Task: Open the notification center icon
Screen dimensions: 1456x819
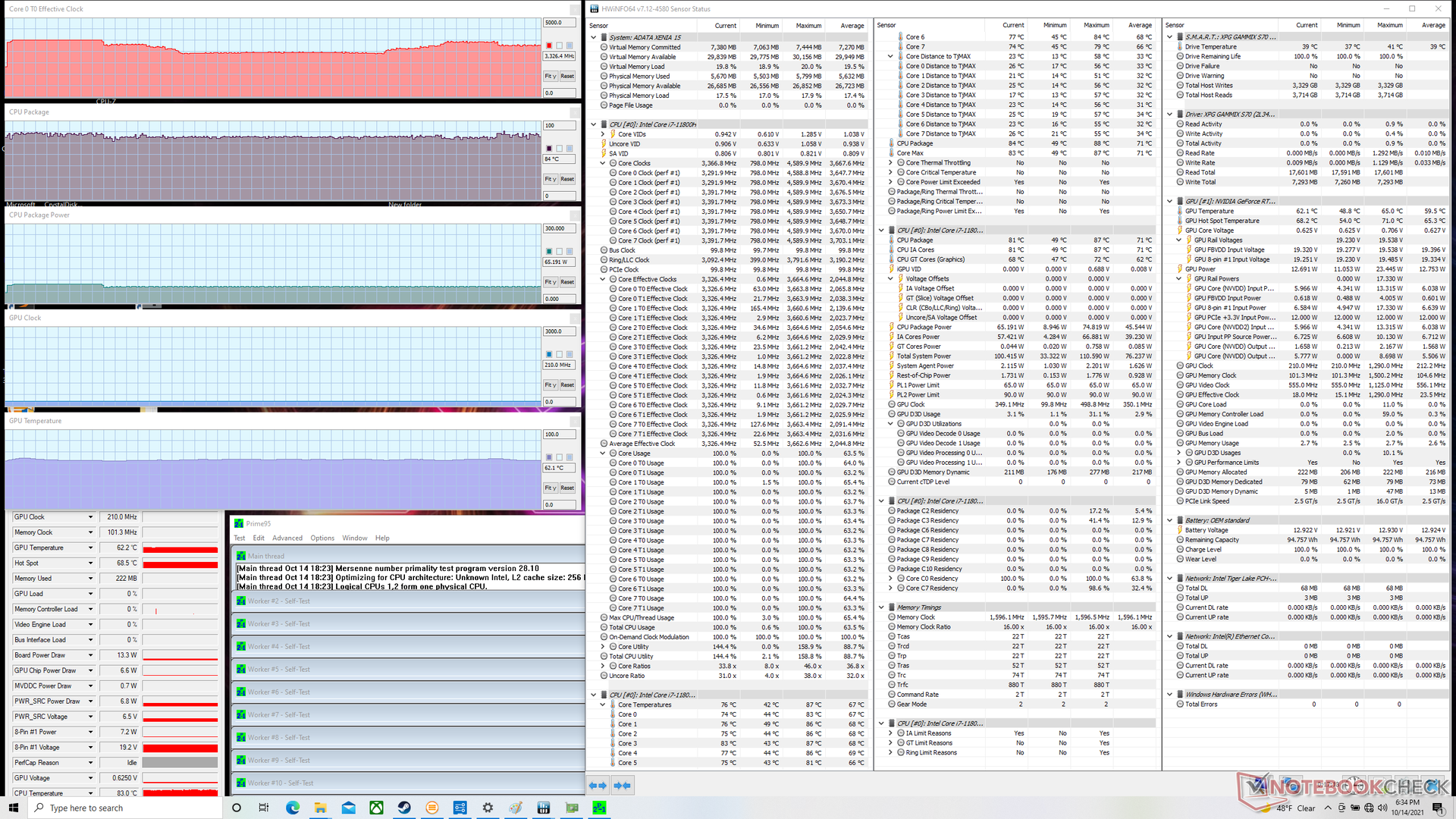Action: click(x=1439, y=808)
